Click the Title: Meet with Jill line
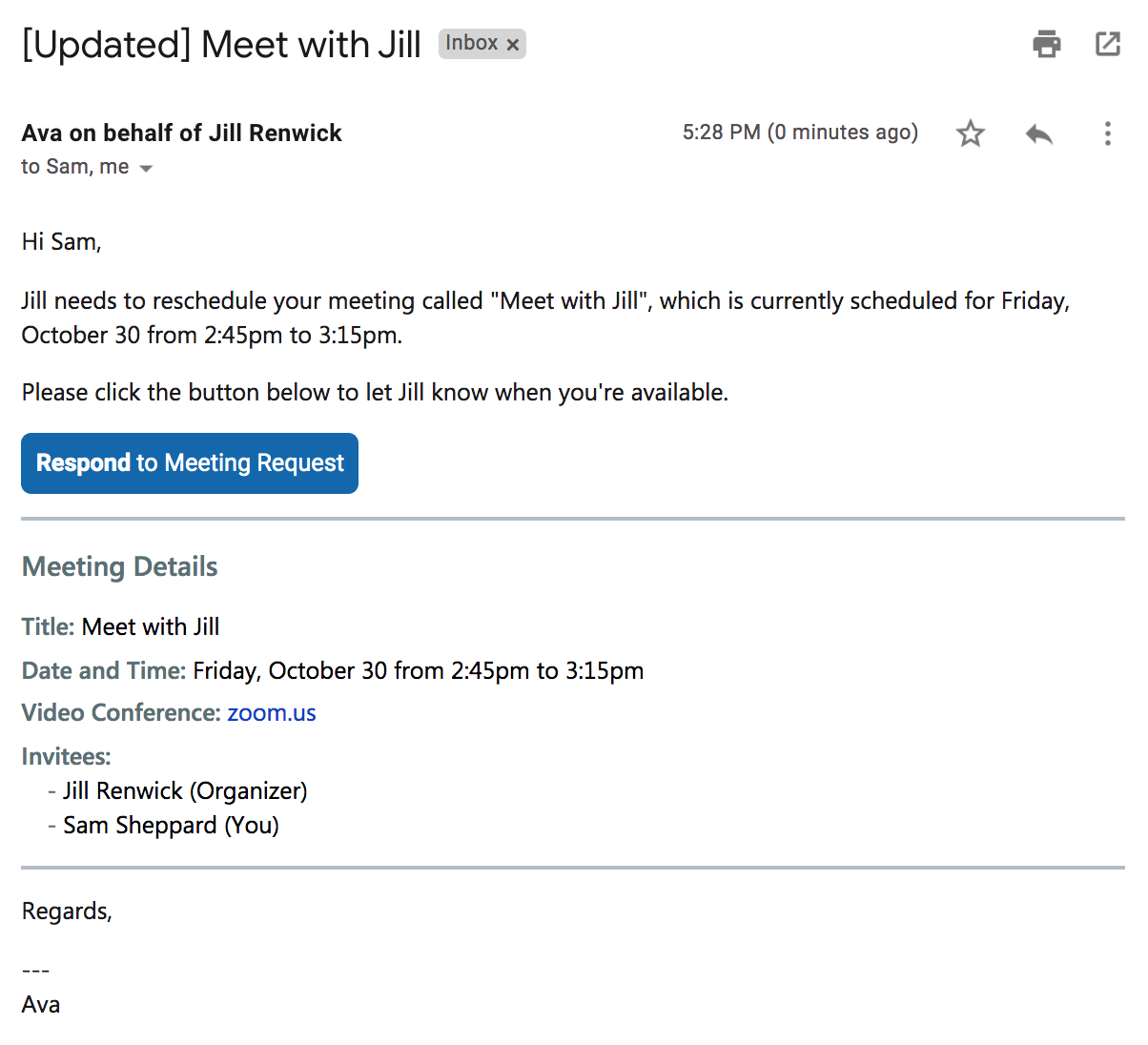 coord(121,627)
